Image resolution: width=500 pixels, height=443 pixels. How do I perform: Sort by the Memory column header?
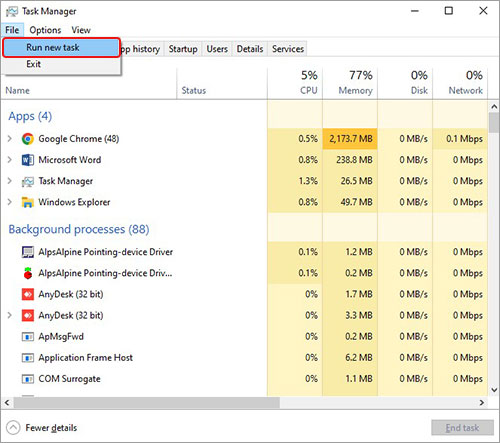click(x=350, y=84)
